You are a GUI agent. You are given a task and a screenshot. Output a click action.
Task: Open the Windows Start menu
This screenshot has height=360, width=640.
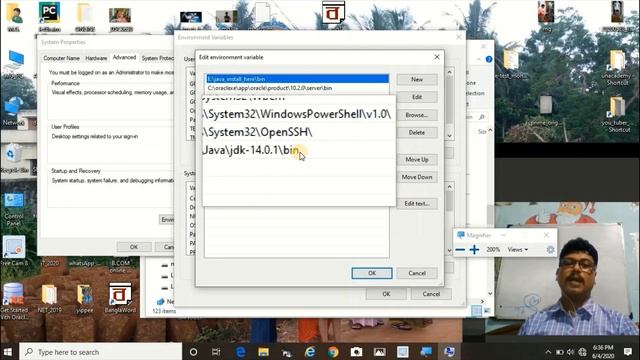tap(8, 352)
